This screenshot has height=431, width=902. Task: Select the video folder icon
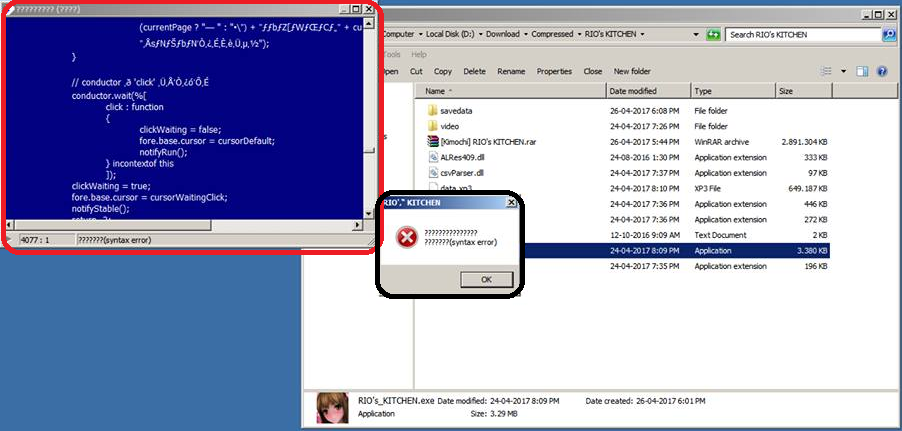pyautogui.click(x=433, y=126)
